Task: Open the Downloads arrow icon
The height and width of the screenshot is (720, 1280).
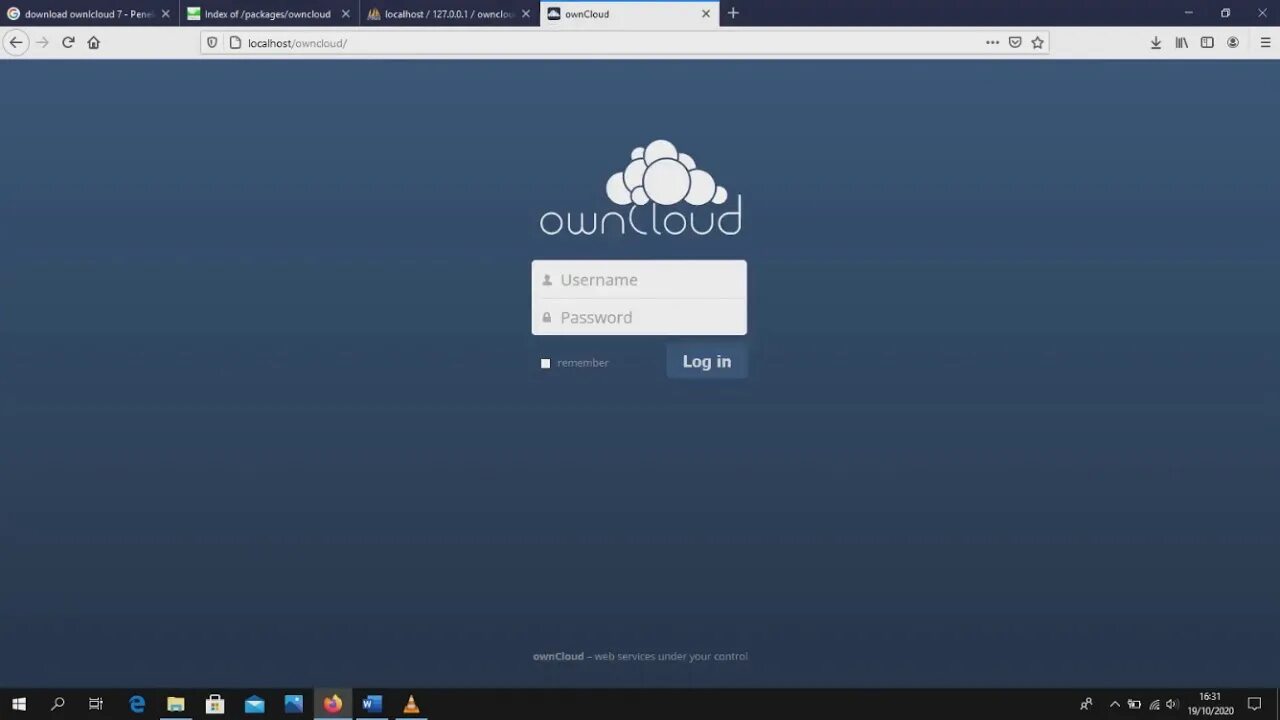Action: [1156, 43]
